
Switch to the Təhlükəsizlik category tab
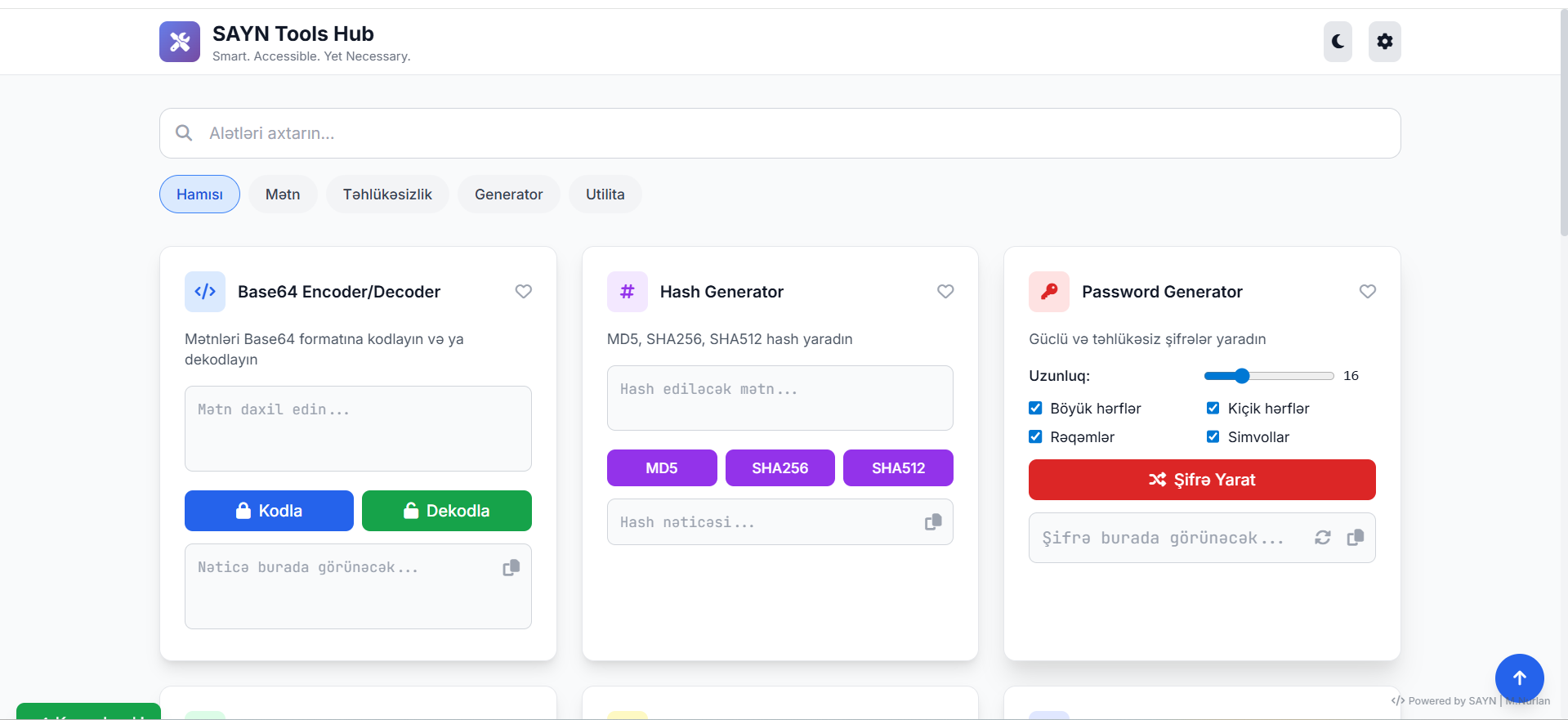(387, 195)
